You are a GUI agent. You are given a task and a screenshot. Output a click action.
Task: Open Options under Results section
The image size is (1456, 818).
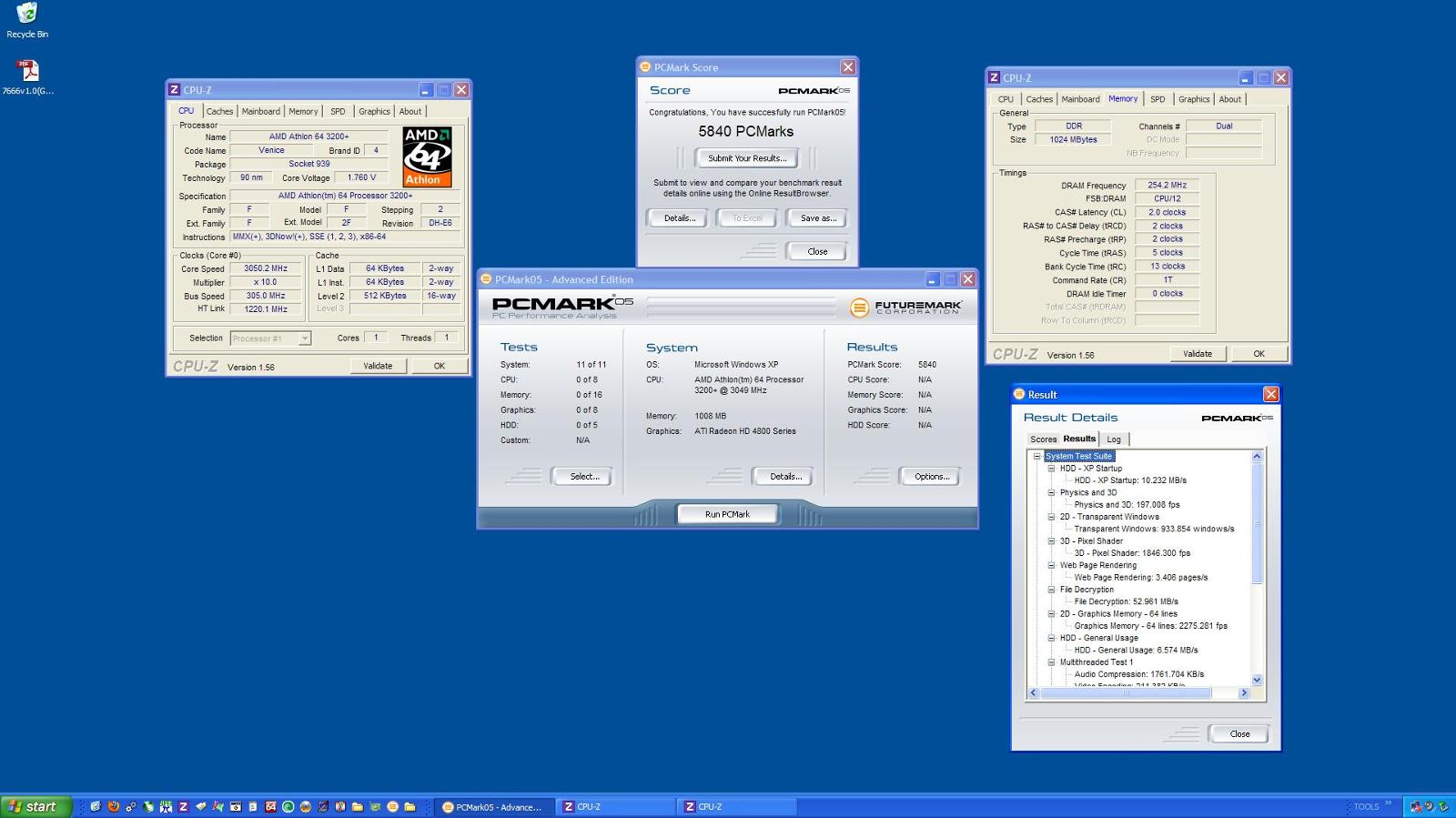tap(931, 476)
